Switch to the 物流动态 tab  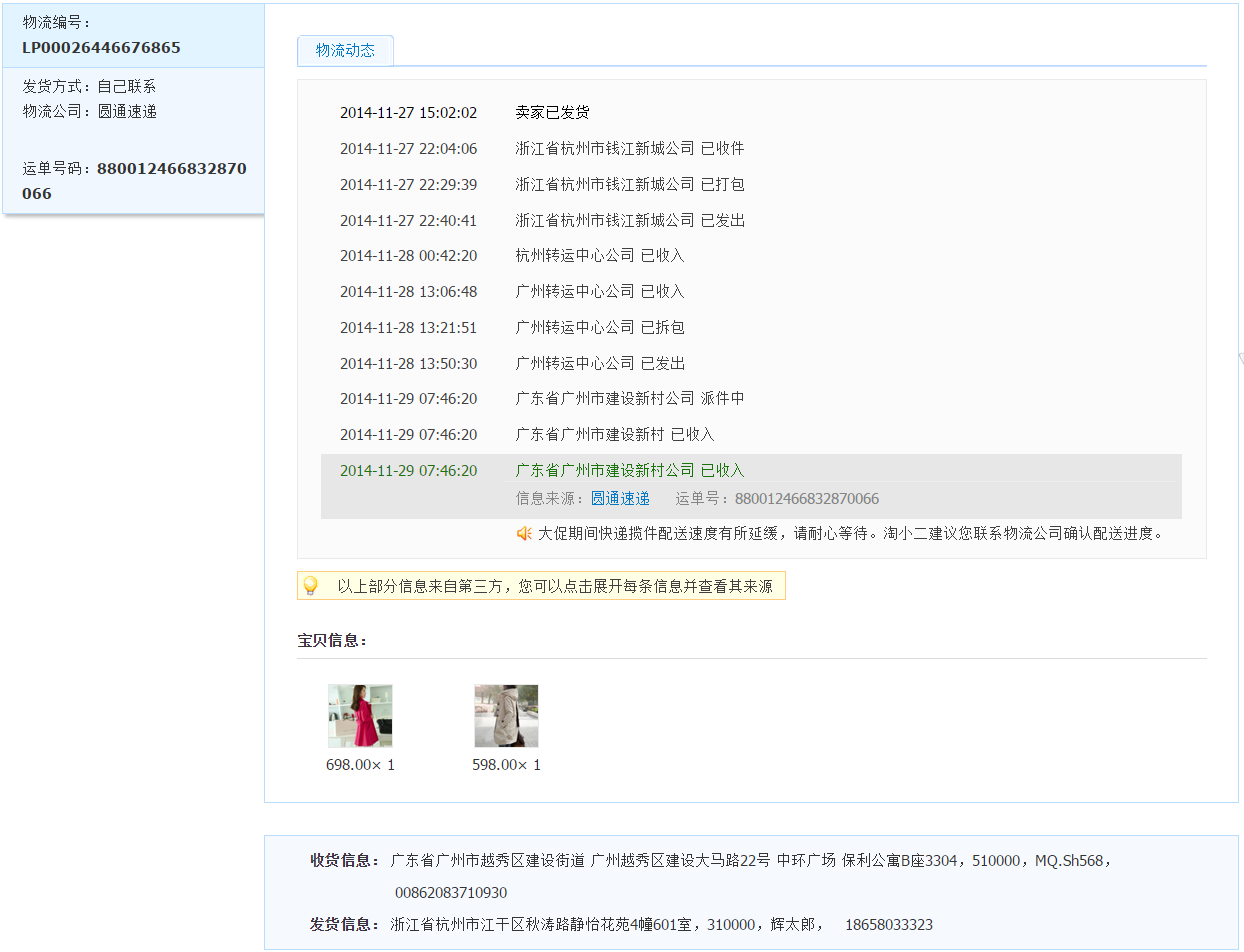coord(345,51)
